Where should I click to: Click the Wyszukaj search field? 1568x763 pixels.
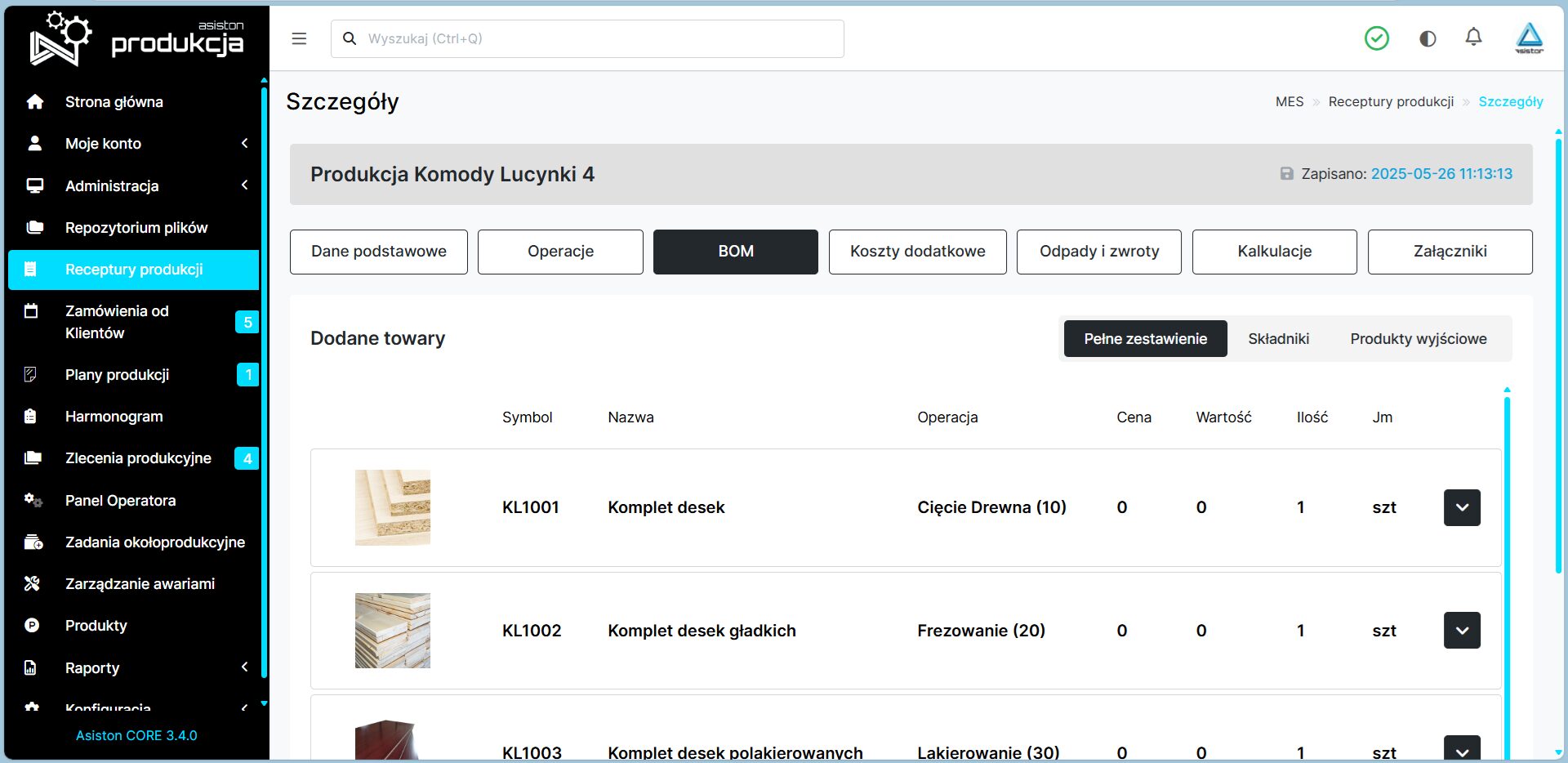tap(587, 38)
